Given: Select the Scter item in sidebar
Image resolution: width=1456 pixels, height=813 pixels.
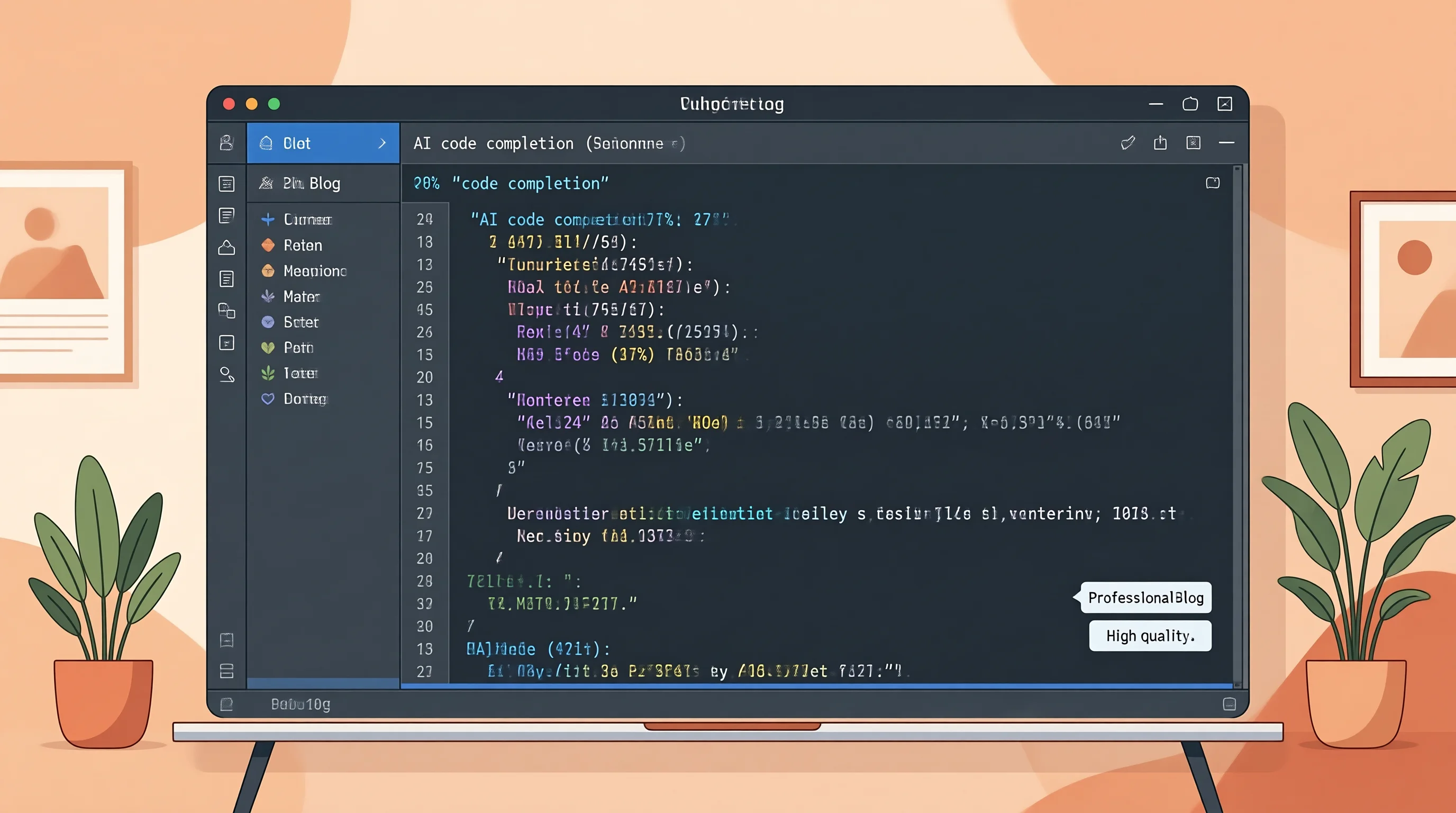Looking at the screenshot, I should point(301,322).
